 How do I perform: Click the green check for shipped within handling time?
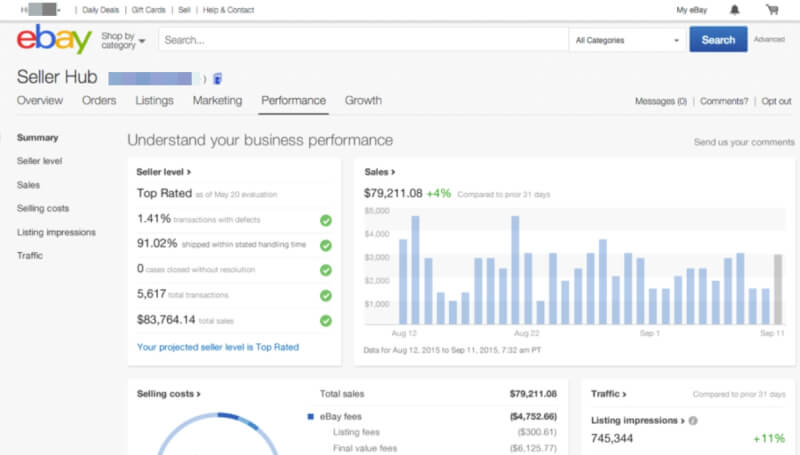(326, 245)
